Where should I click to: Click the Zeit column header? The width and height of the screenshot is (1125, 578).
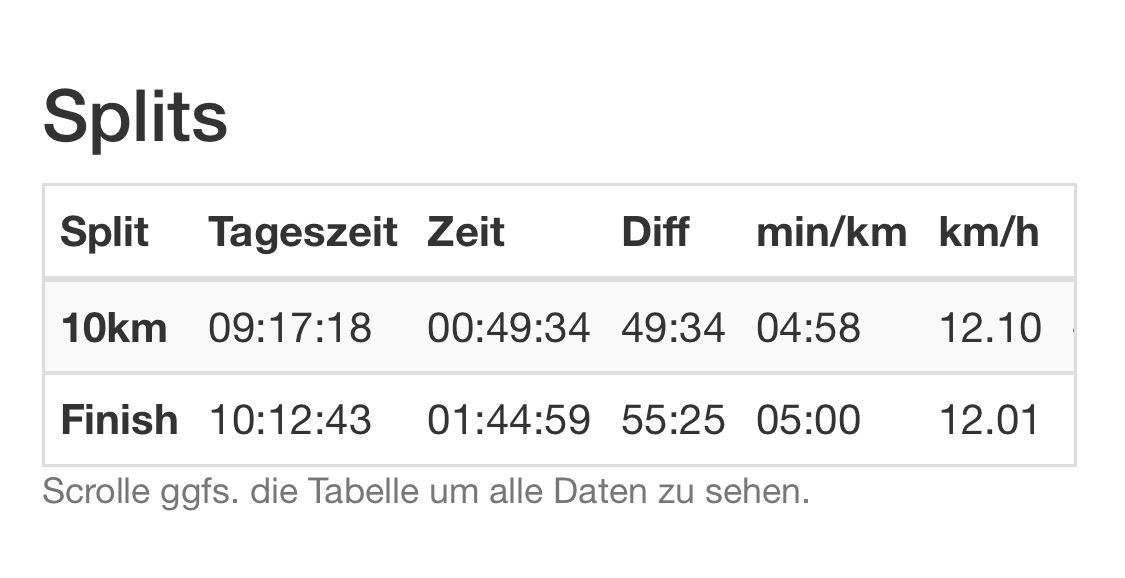(x=466, y=232)
